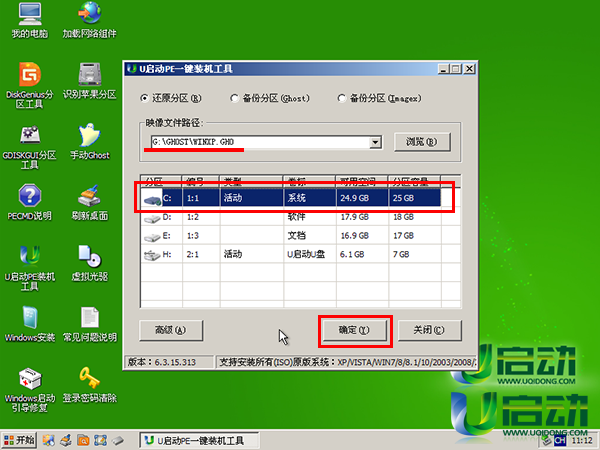
Task: Launch DiskGenius分区工具 from the desktop
Action: point(30,85)
